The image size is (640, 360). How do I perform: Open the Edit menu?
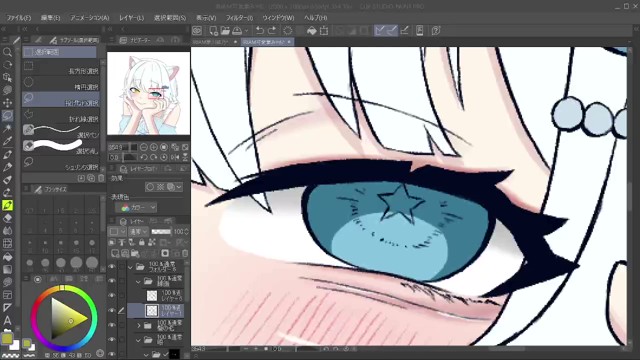(x=51, y=18)
